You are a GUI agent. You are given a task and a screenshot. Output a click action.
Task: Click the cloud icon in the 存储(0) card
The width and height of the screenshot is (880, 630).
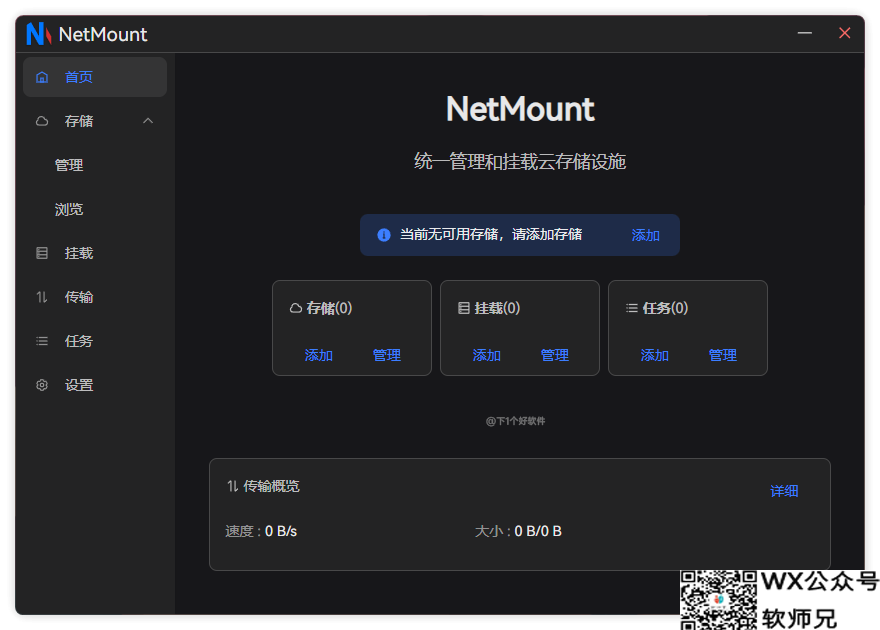click(x=296, y=308)
